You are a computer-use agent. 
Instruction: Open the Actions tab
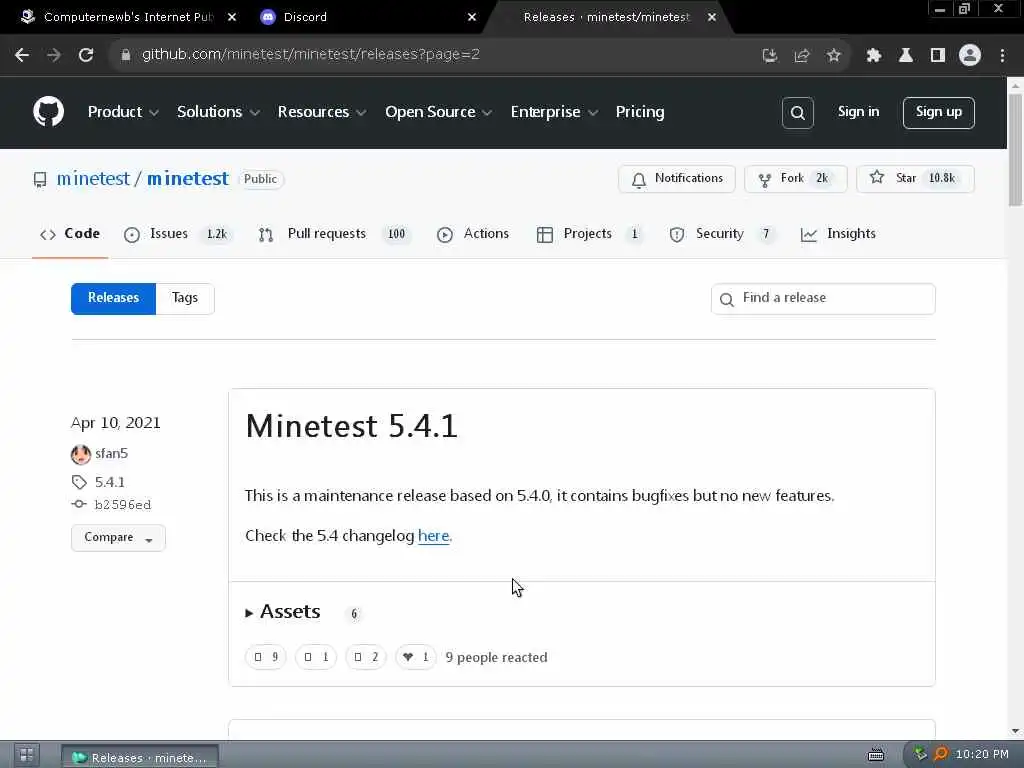(x=473, y=234)
